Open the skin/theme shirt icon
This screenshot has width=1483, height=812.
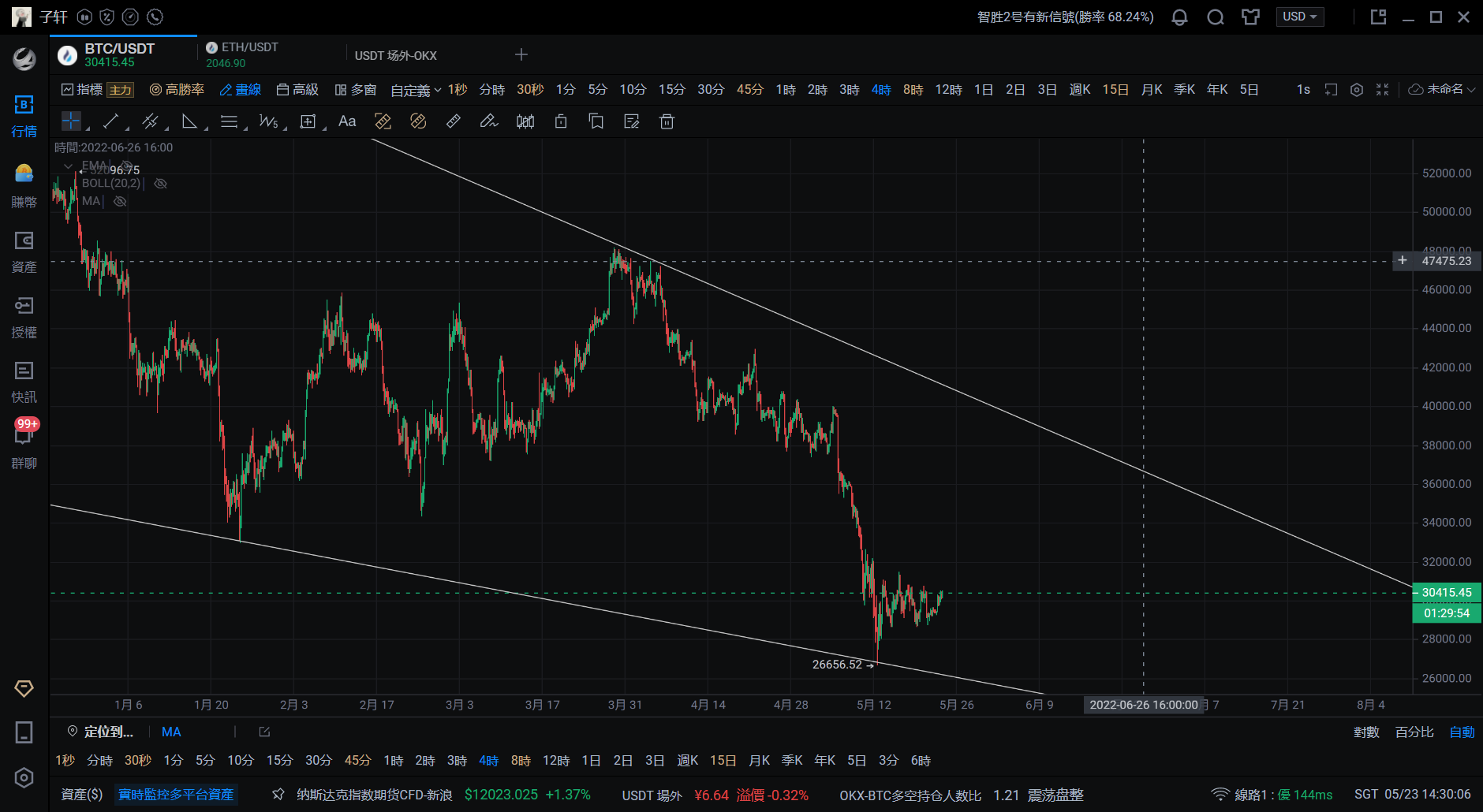[x=1250, y=17]
